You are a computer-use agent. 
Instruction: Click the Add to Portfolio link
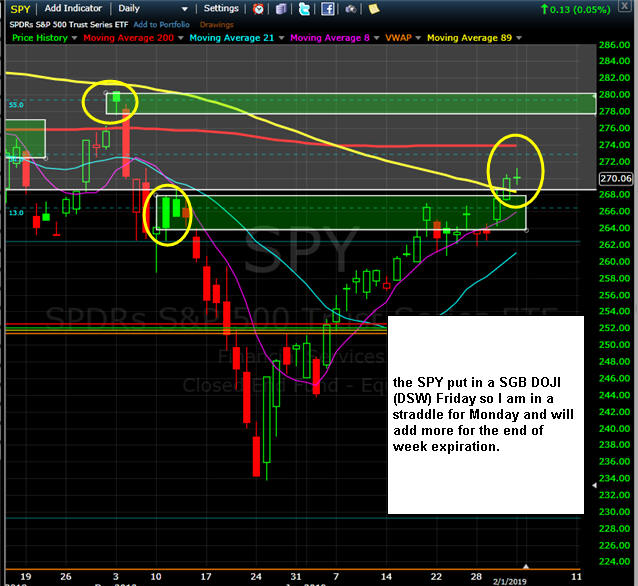point(162,24)
